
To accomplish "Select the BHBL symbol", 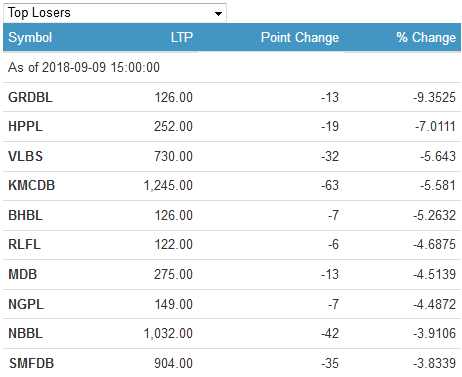I will 25,215.
